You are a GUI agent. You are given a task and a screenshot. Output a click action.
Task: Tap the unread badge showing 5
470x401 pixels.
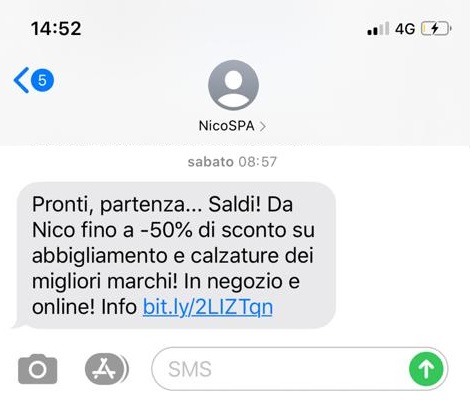click(42, 80)
